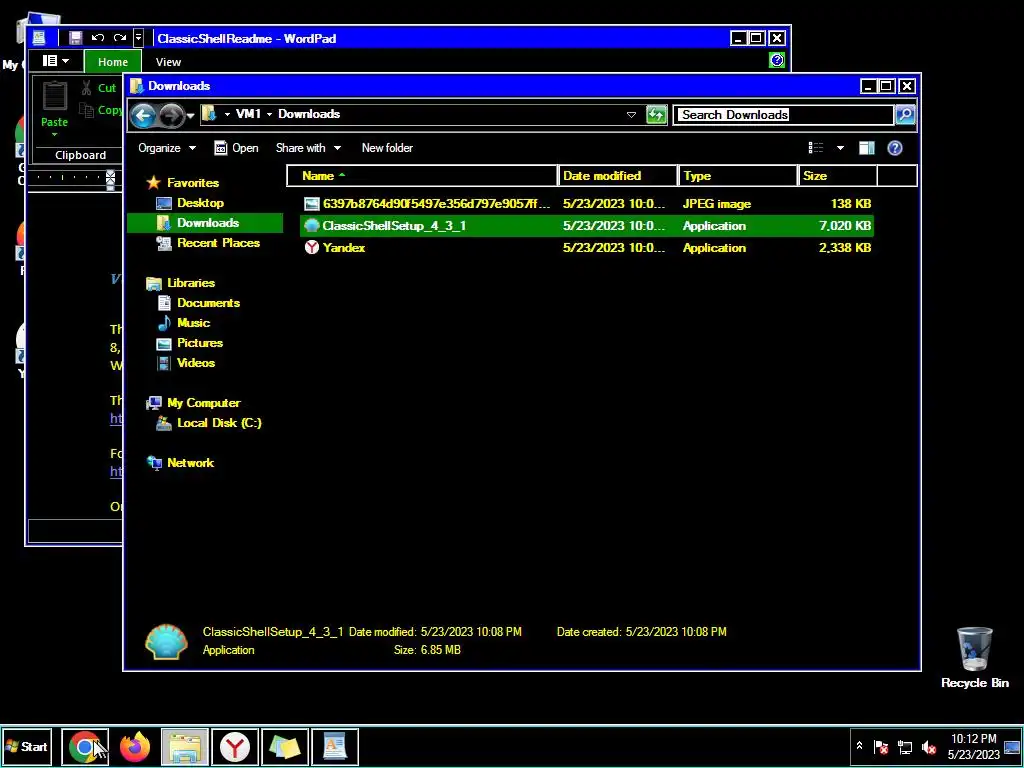
Task: Click the muted volume tray icon
Action: [929, 747]
